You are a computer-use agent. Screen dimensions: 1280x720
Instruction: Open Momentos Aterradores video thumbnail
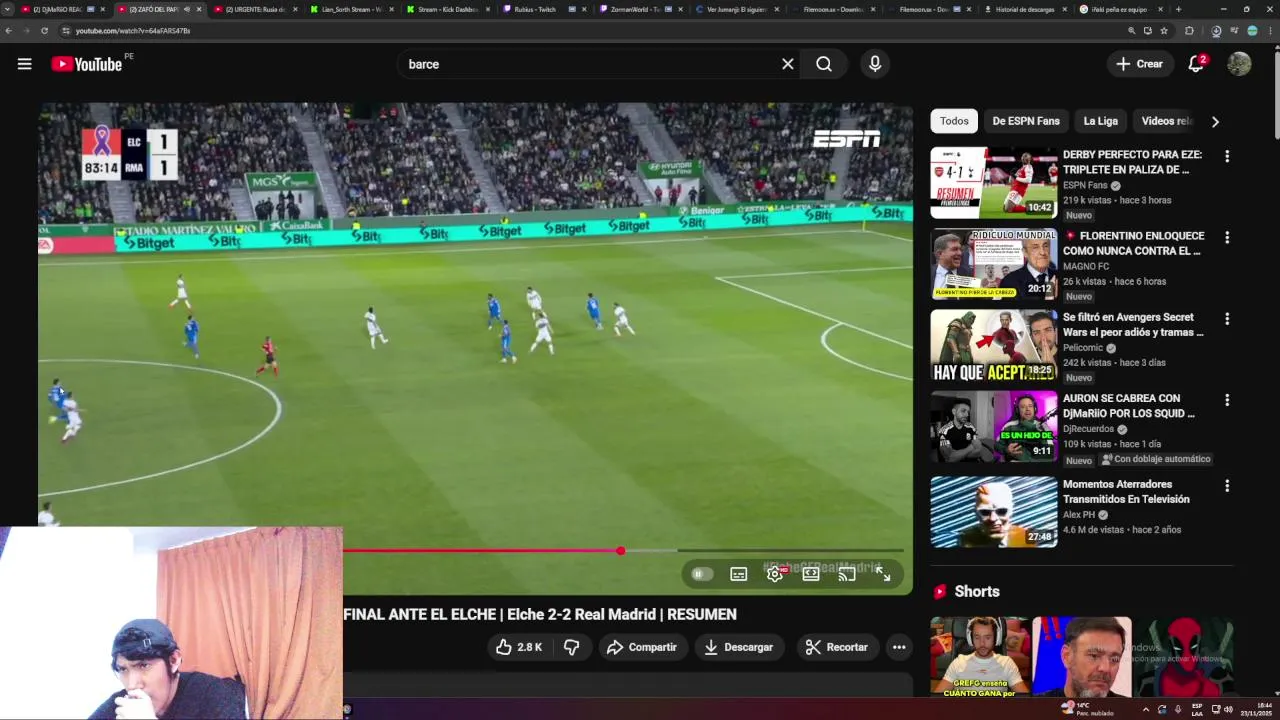tap(994, 512)
